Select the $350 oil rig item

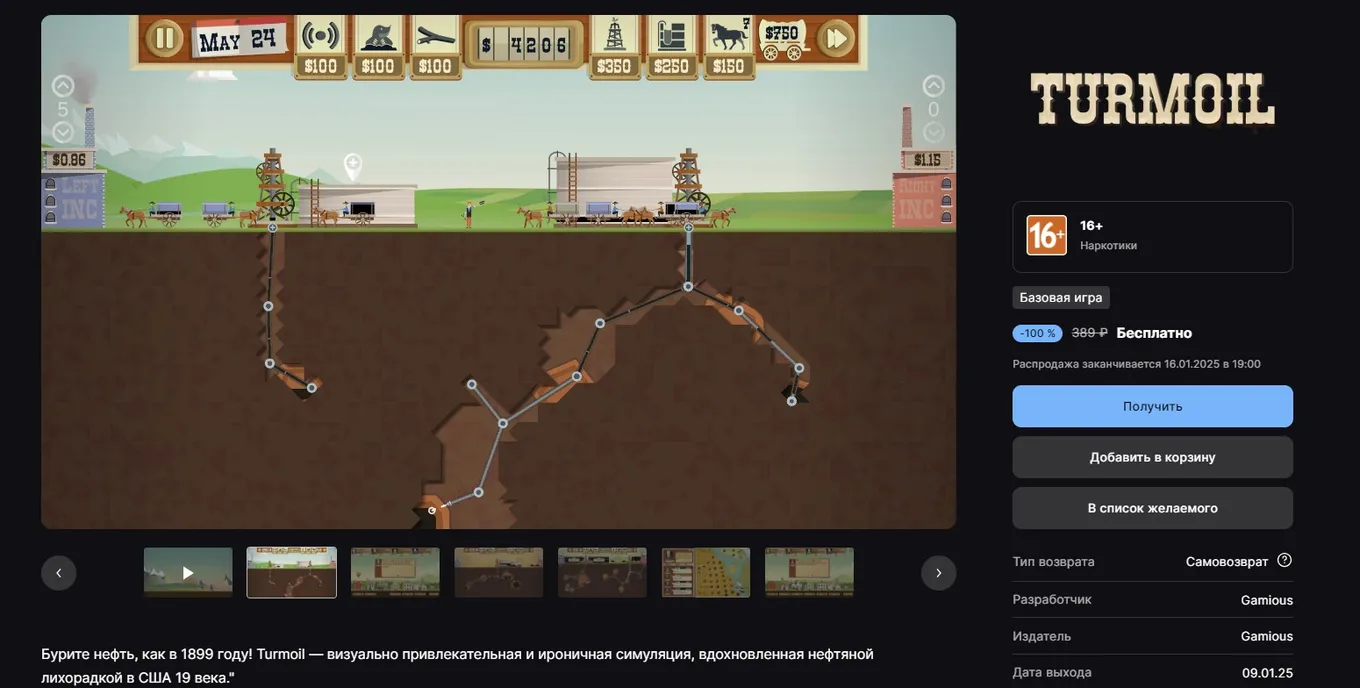[x=614, y=45]
